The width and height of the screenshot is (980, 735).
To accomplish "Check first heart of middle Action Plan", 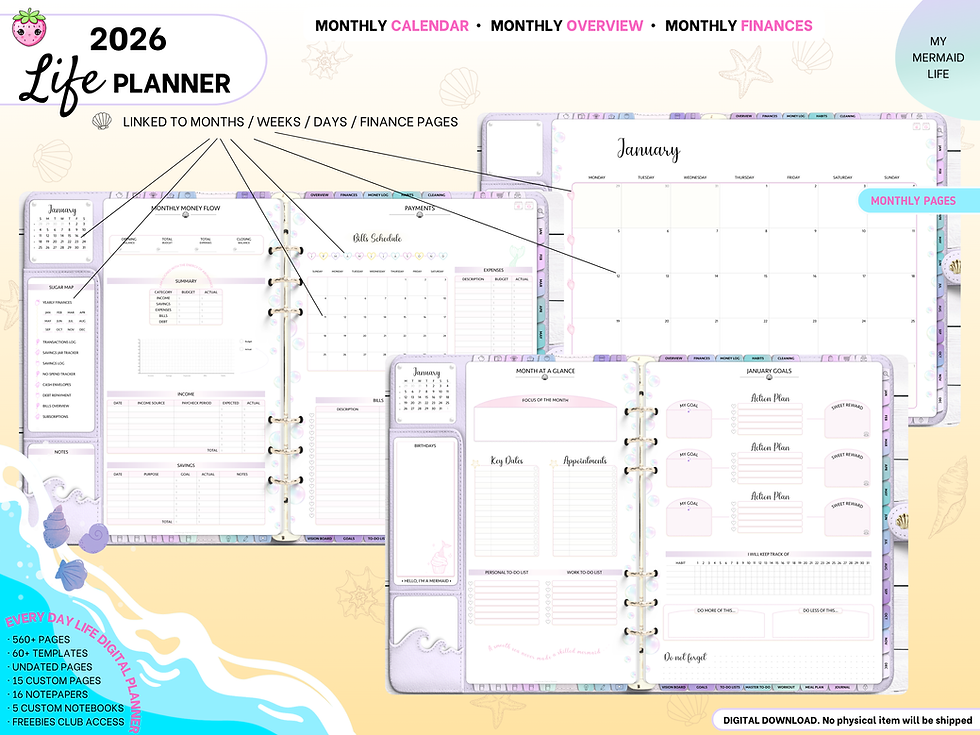I will (734, 454).
